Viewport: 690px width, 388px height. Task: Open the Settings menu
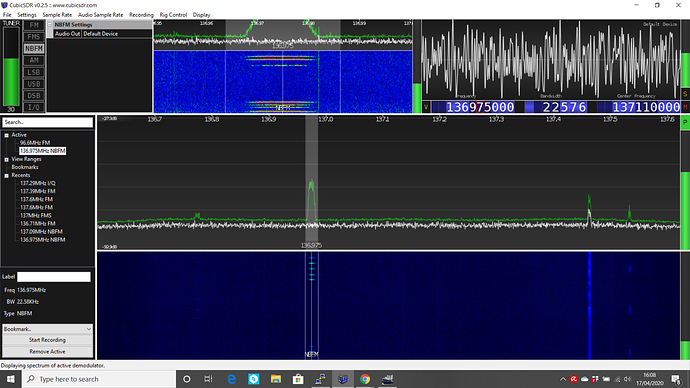27,15
